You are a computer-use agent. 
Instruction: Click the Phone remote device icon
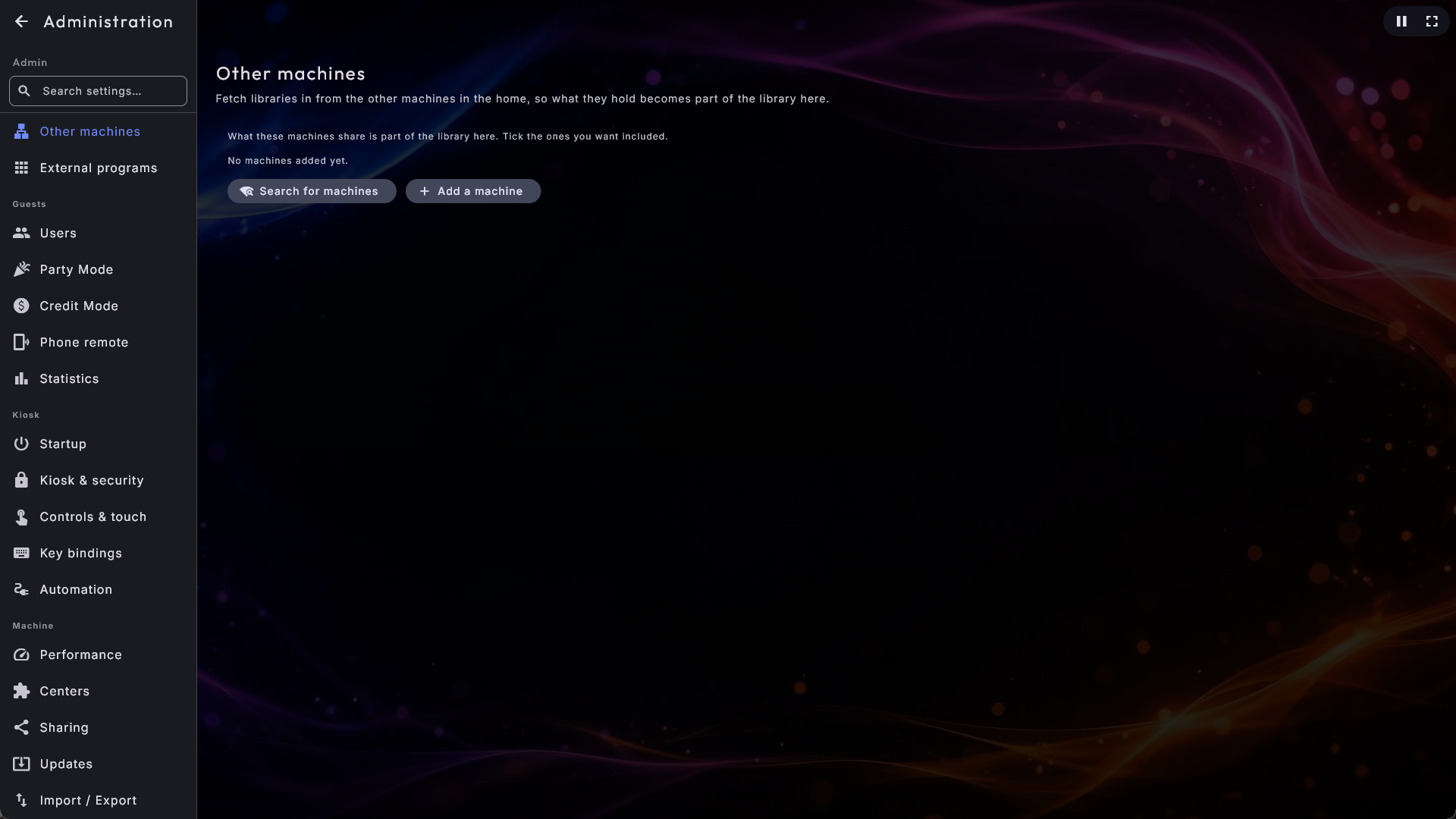pyautogui.click(x=21, y=343)
